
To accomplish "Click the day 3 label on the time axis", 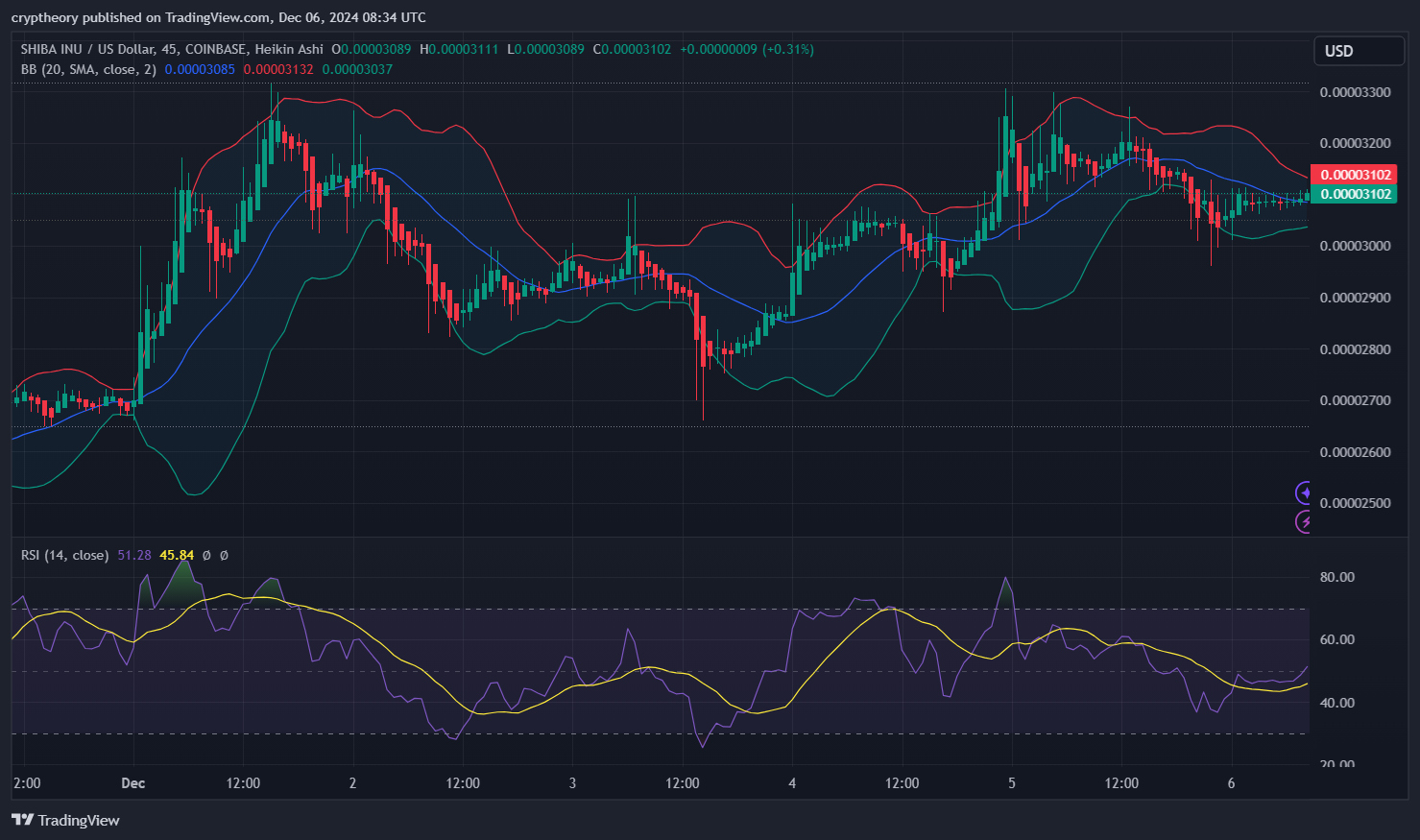I will pyautogui.click(x=572, y=783).
